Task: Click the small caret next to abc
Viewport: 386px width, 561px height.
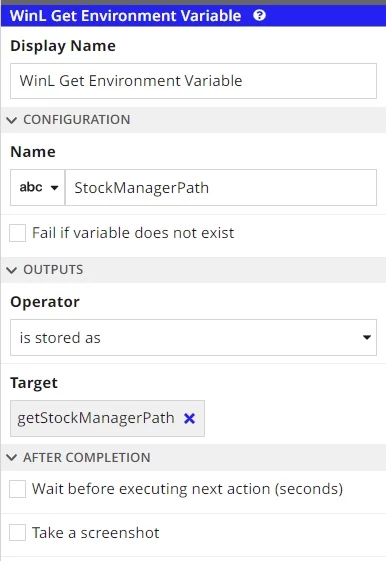Action: point(54,188)
